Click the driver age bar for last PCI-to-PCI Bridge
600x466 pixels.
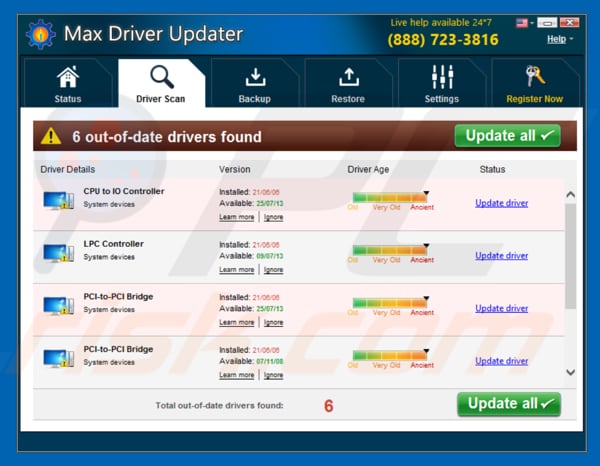click(390, 355)
